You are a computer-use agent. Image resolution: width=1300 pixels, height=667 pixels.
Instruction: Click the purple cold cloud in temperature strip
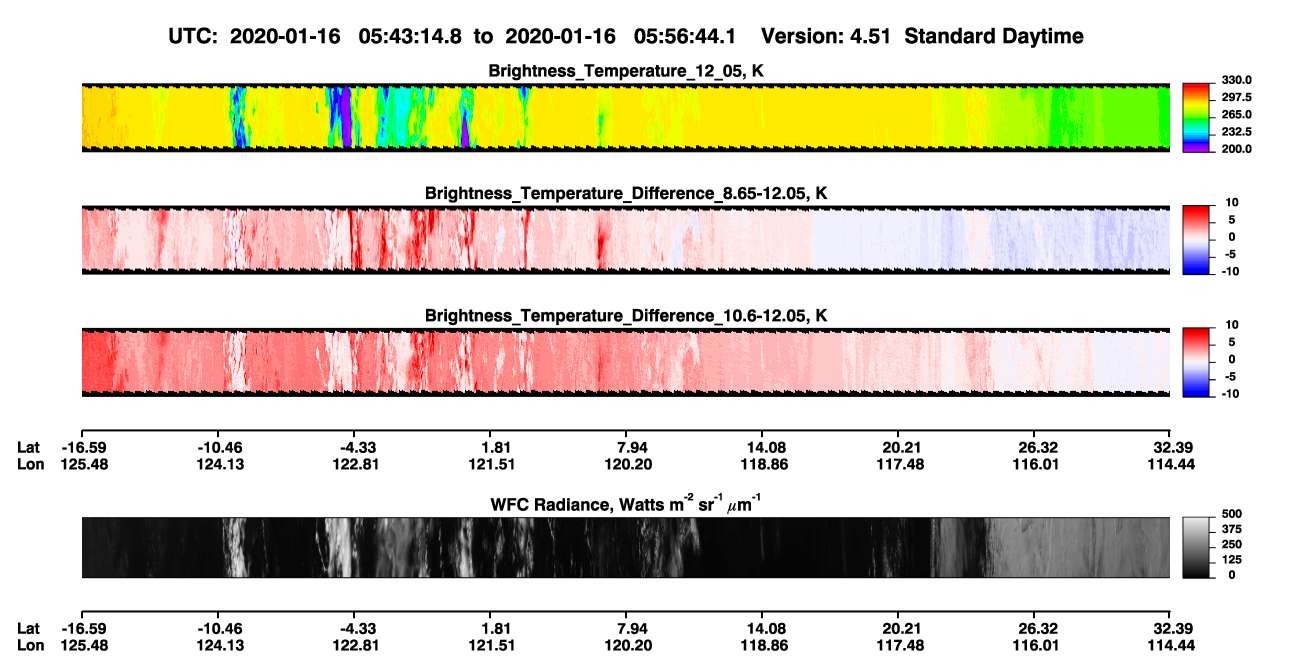click(341, 117)
